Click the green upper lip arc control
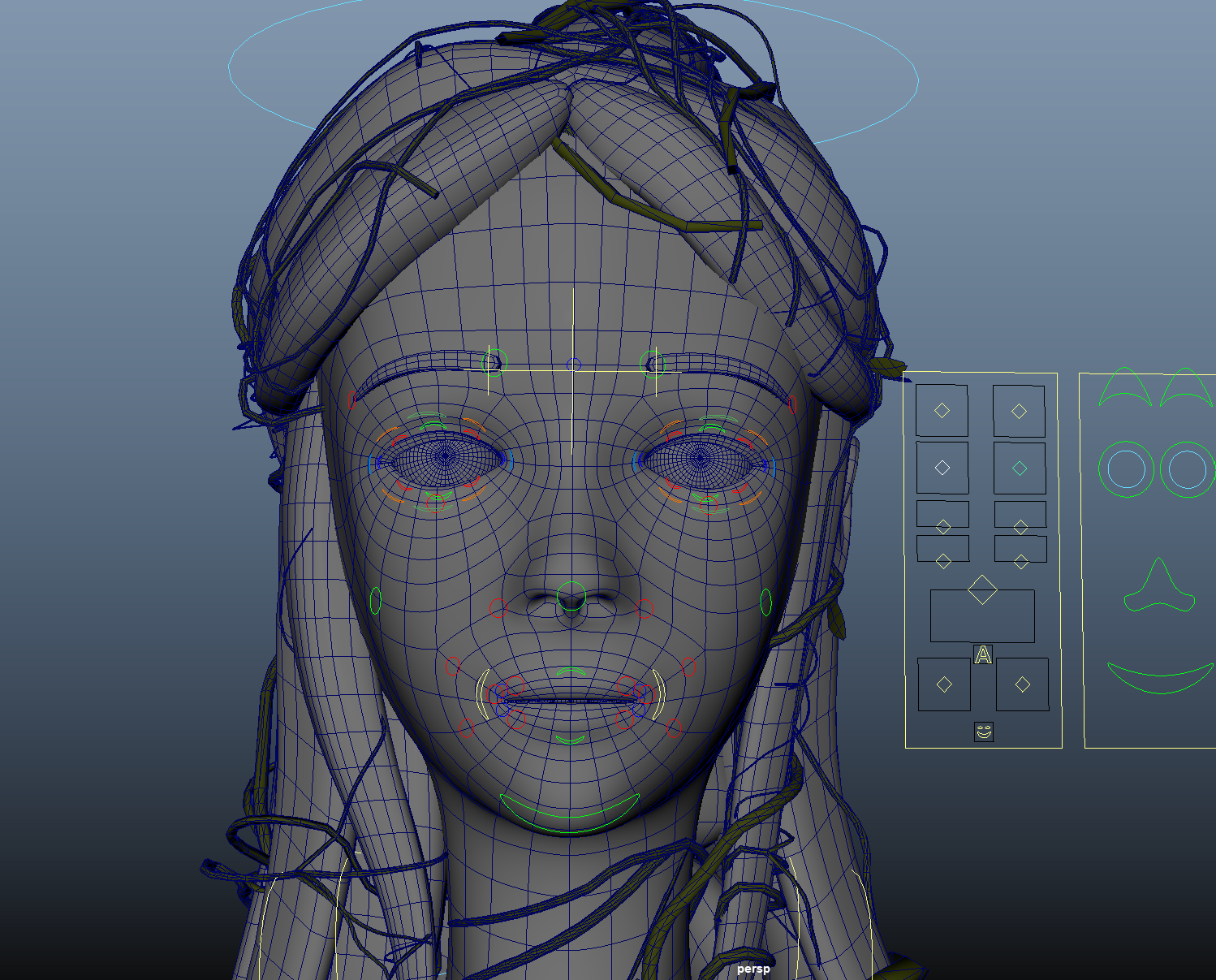This screenshot has width=1216, height=980. pos(571,671)
